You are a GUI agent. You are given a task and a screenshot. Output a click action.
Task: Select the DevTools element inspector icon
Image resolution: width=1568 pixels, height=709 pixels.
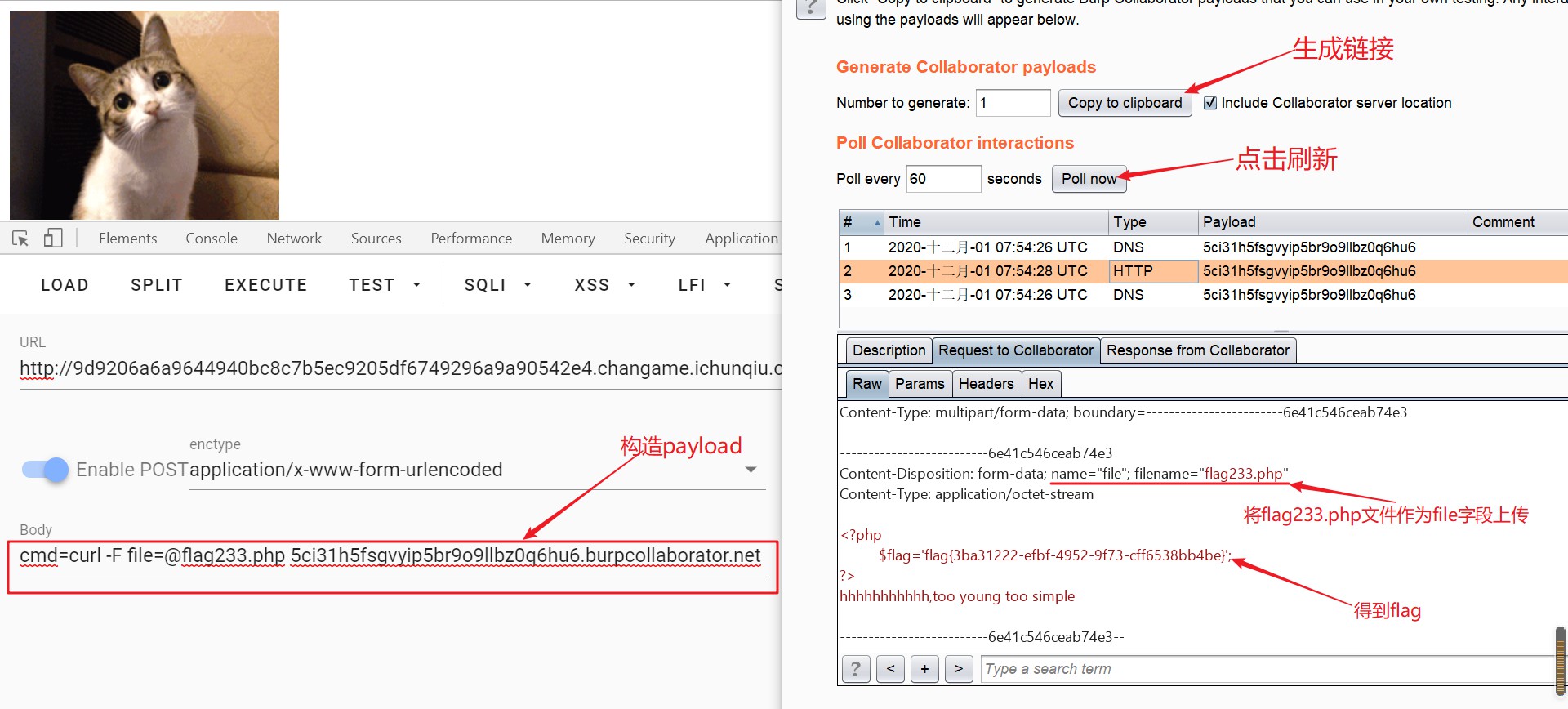(x=20, y=239)
